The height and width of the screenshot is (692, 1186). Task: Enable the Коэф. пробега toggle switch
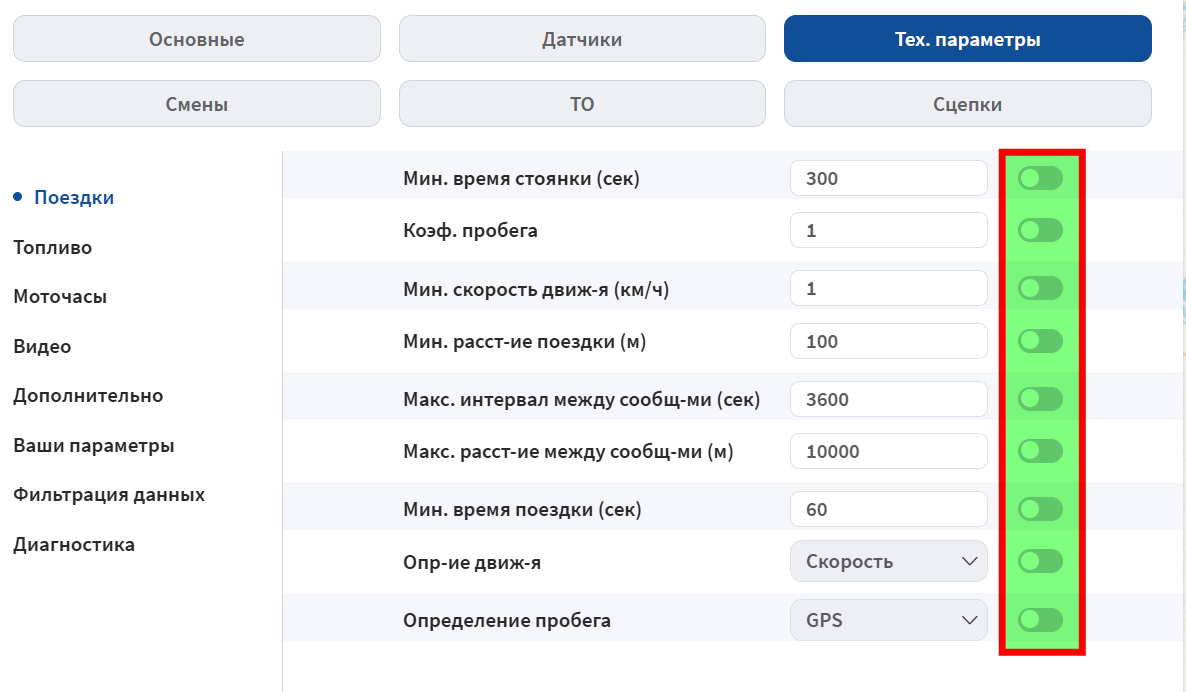(1040, 231)
